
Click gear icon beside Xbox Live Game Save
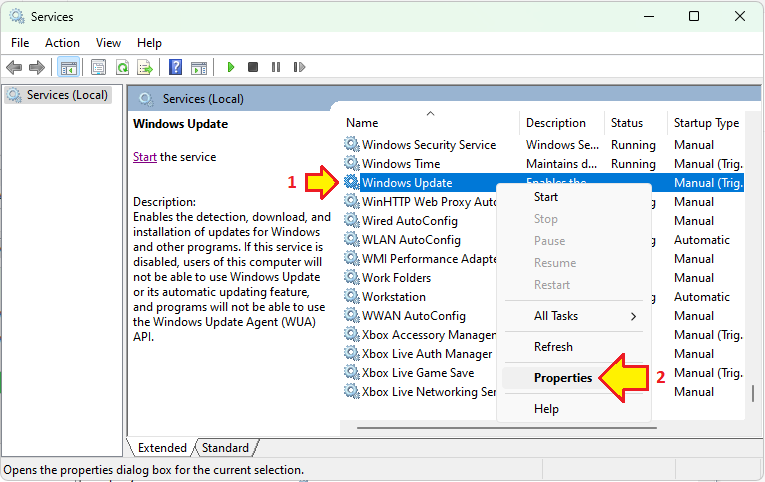pos(351,373)
